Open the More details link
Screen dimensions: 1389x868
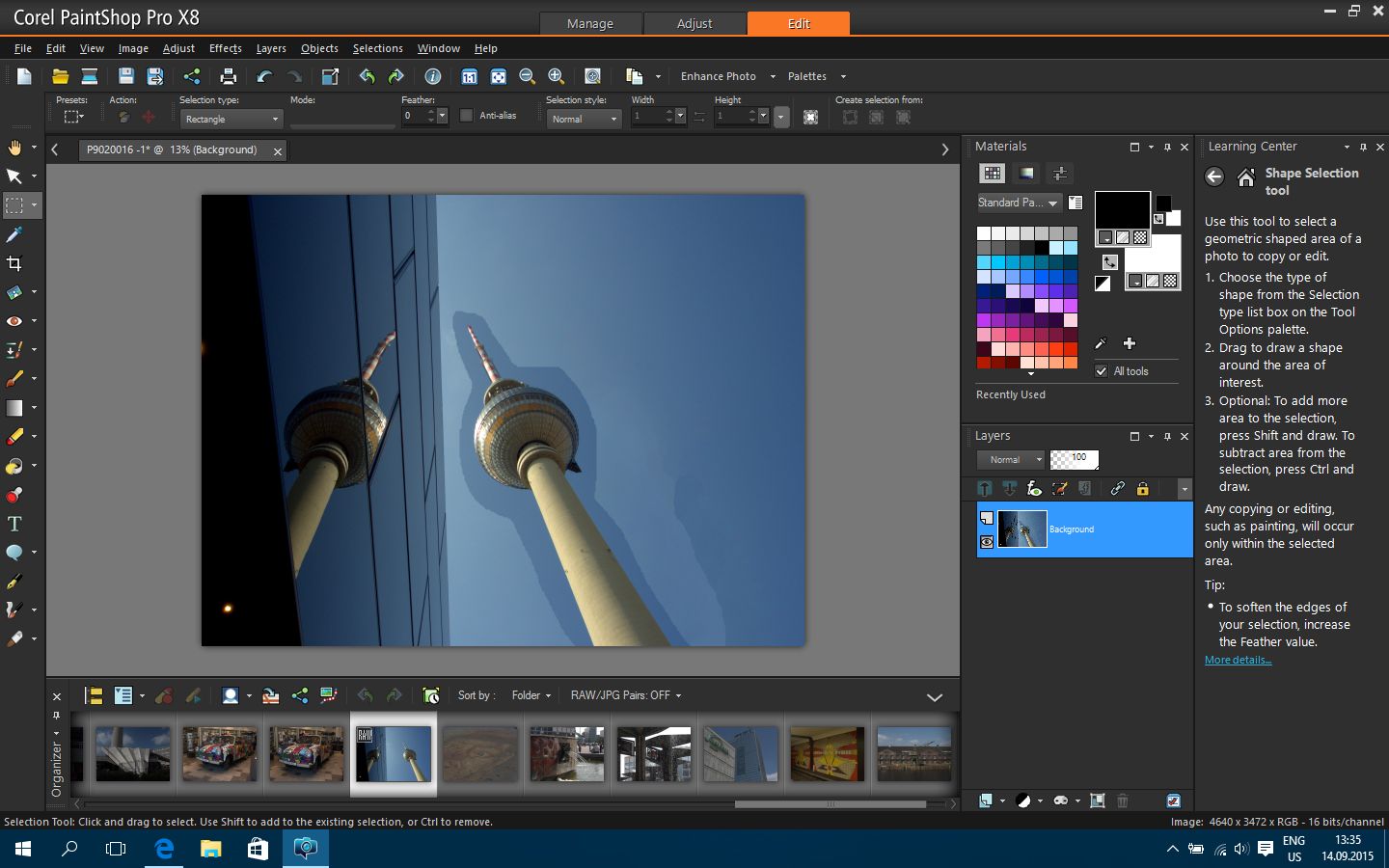pyautogui.click(x=1238, y=660)
